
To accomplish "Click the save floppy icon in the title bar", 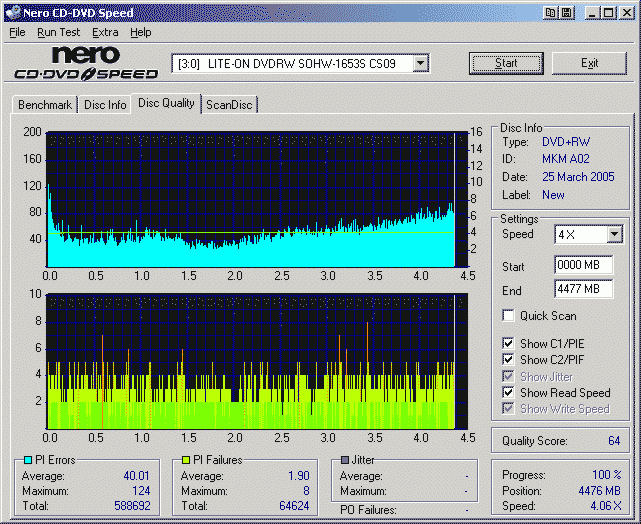I will 567,13.
